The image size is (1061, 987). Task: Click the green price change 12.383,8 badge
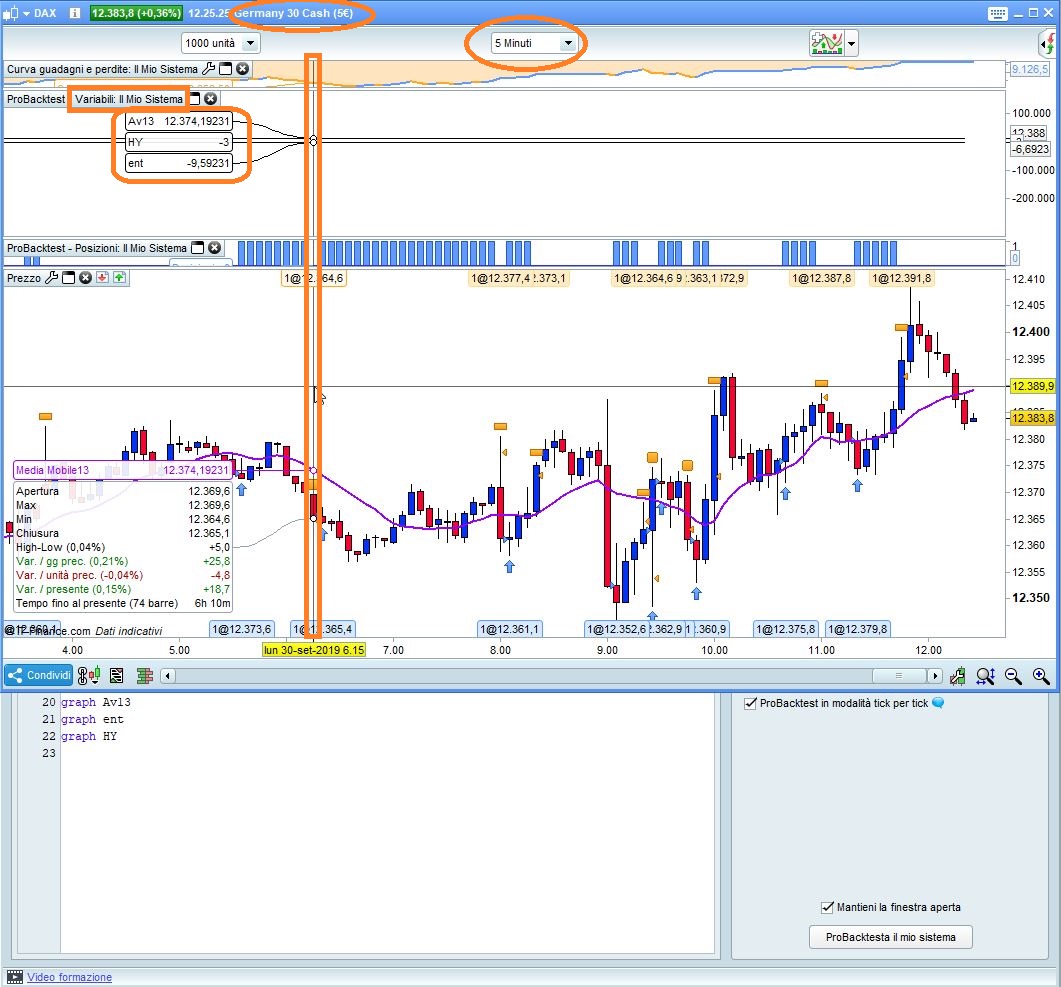136,13
